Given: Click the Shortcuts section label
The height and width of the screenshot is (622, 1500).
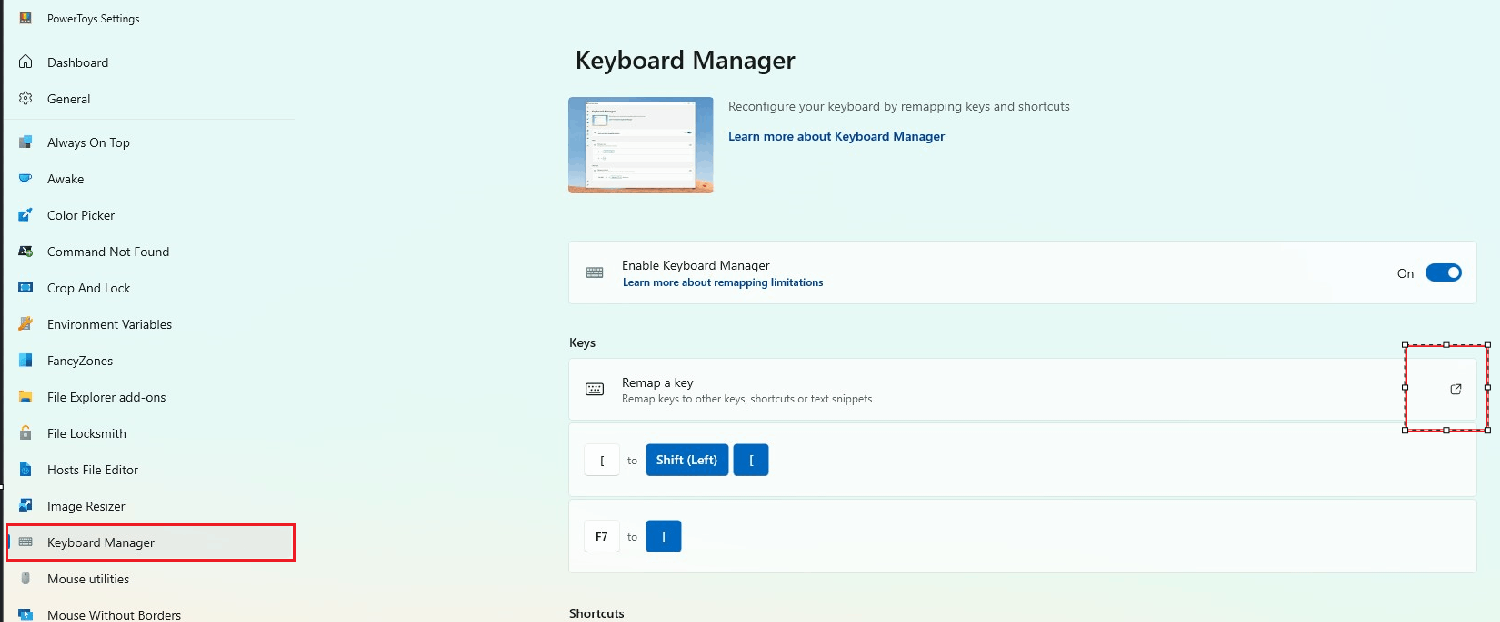Looking at the screenshot, I should (x=597, y=613).
